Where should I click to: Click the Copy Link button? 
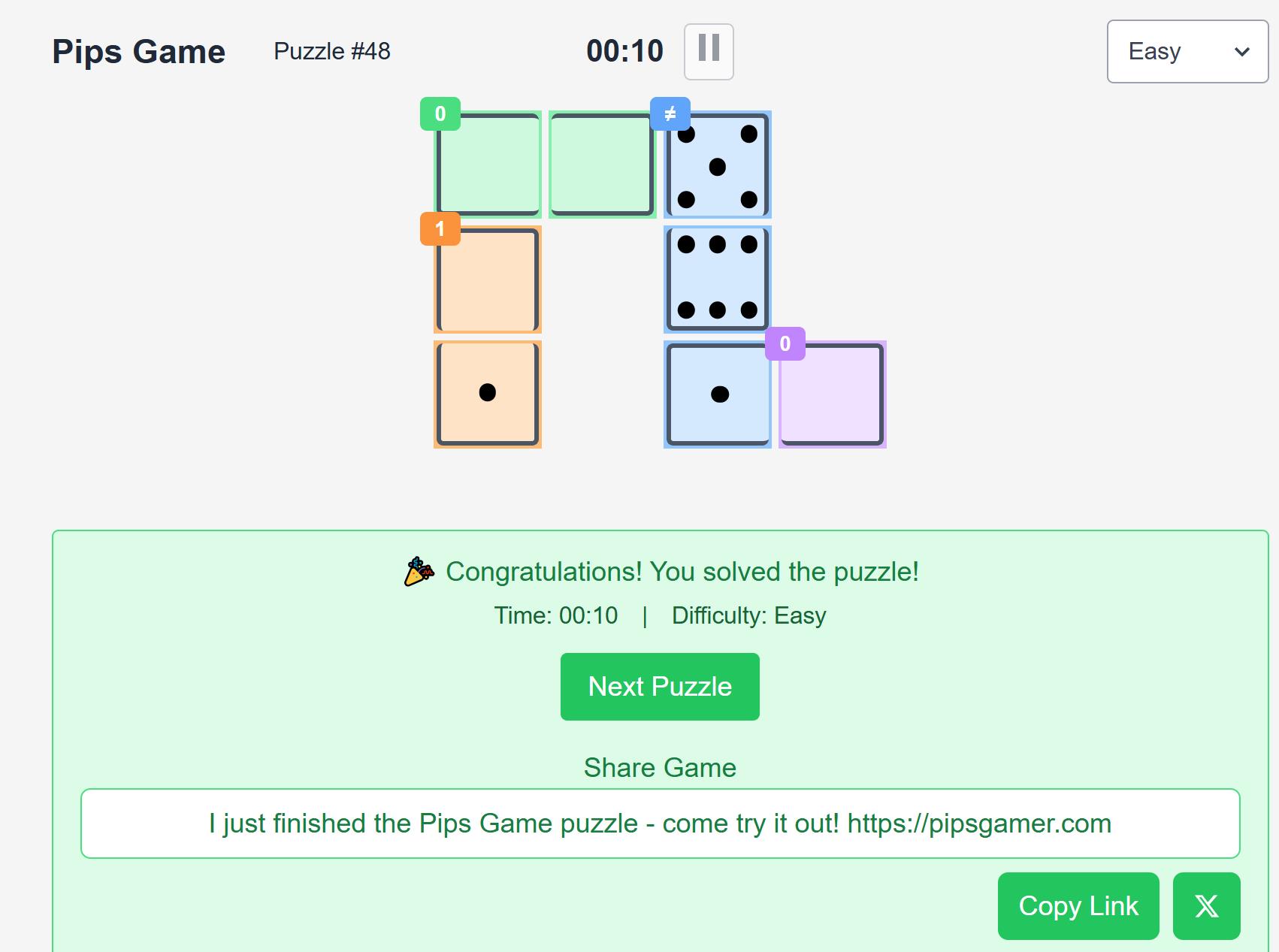(x=1078, y=905)
